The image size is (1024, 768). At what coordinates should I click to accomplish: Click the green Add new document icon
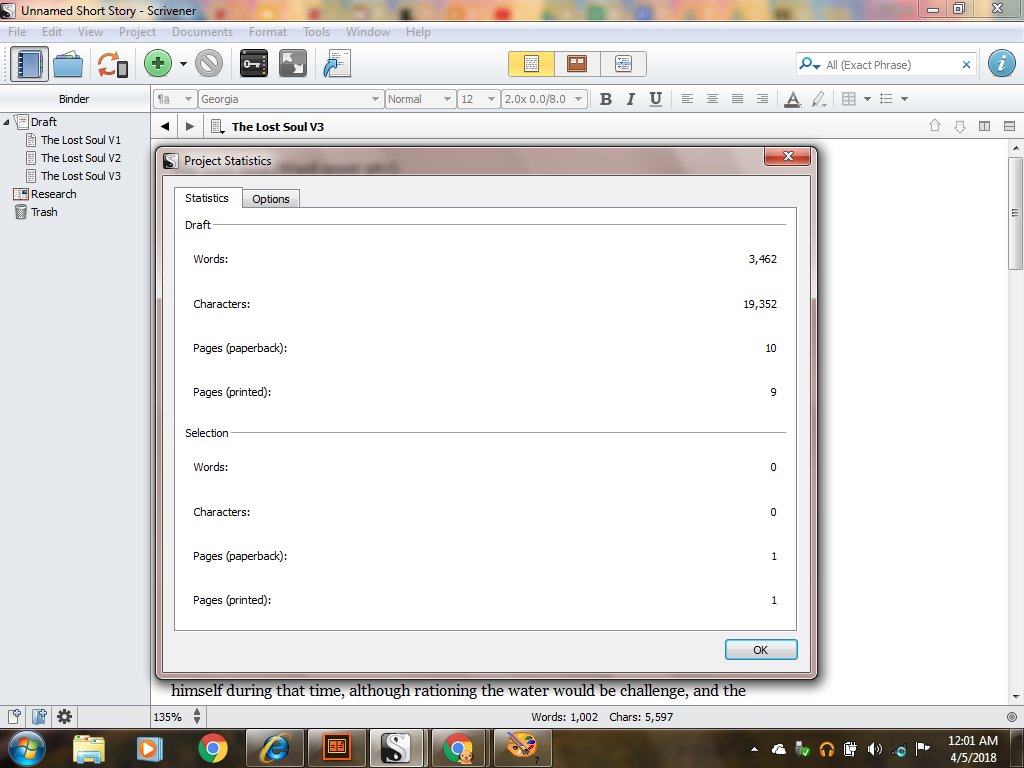pyautogui.click(x=157, y=63)
